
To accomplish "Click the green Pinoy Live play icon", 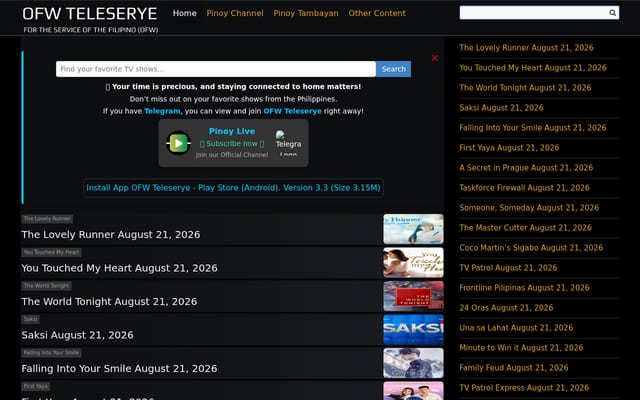I will 178,143.
